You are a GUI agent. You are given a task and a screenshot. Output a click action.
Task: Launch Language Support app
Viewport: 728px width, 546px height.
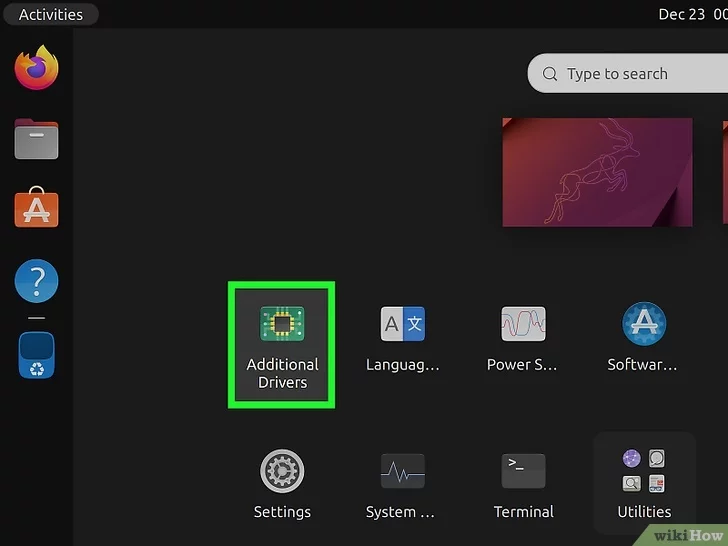tap(403, 339)
